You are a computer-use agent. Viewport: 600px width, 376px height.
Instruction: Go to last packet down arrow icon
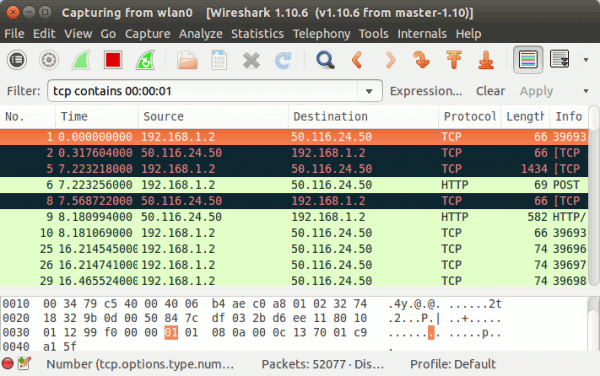[x=486, y=60]
